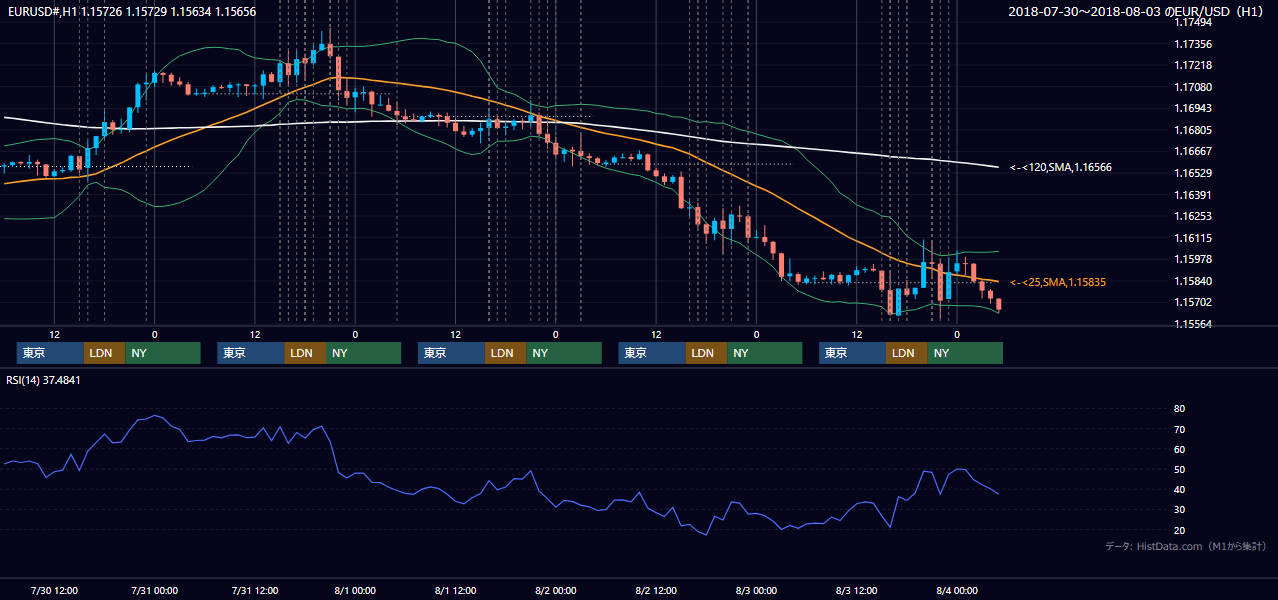
Task: Click price axis value 1.16667
Action: click(1193, 152)
